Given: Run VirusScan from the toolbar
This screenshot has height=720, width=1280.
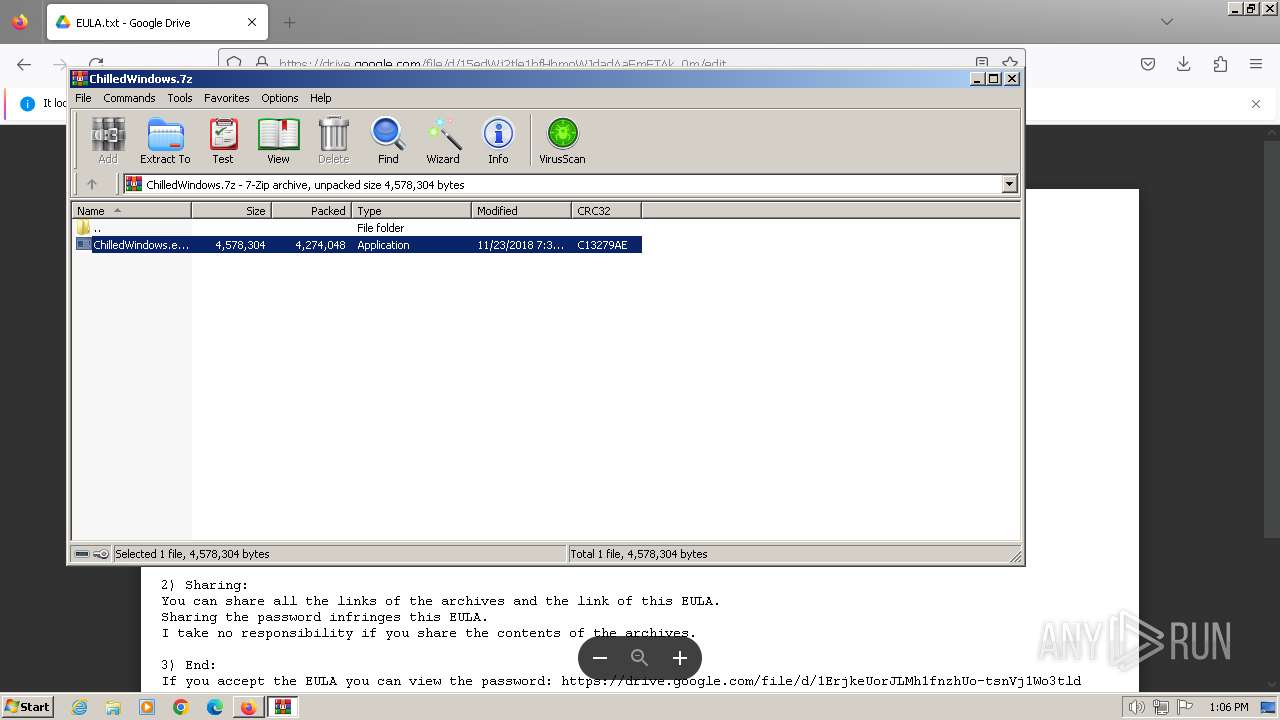Looking at the screenshot, I should pos(562,140).
